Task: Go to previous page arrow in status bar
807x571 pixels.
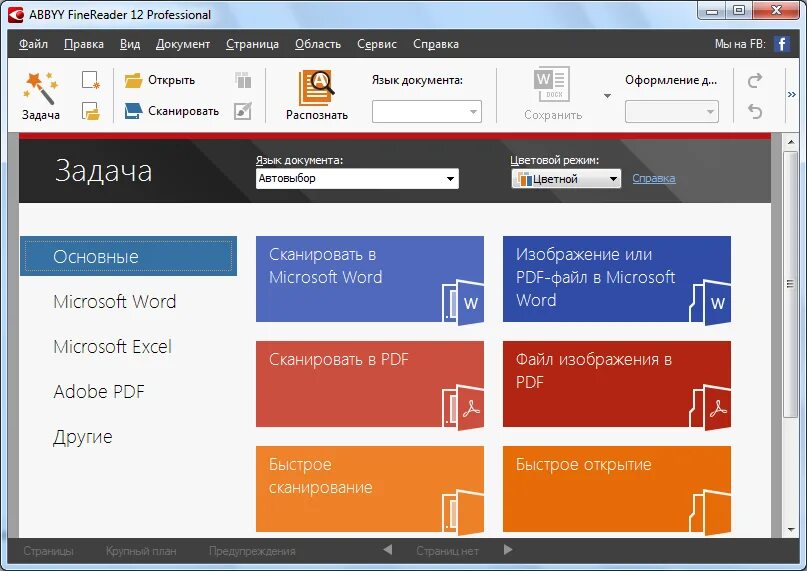Action: pos(388,550)
